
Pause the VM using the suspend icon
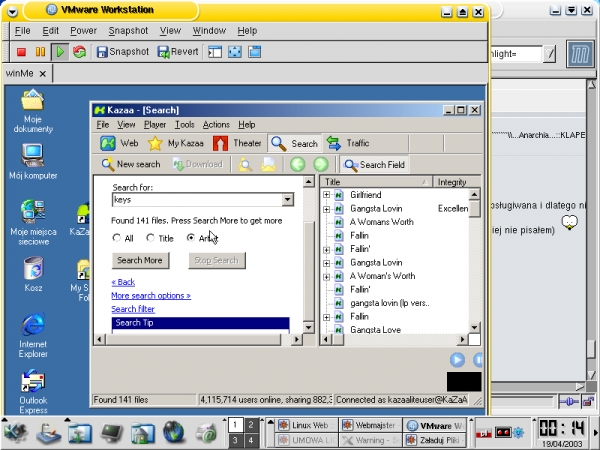pyautogui.click(x=40, y=52)
